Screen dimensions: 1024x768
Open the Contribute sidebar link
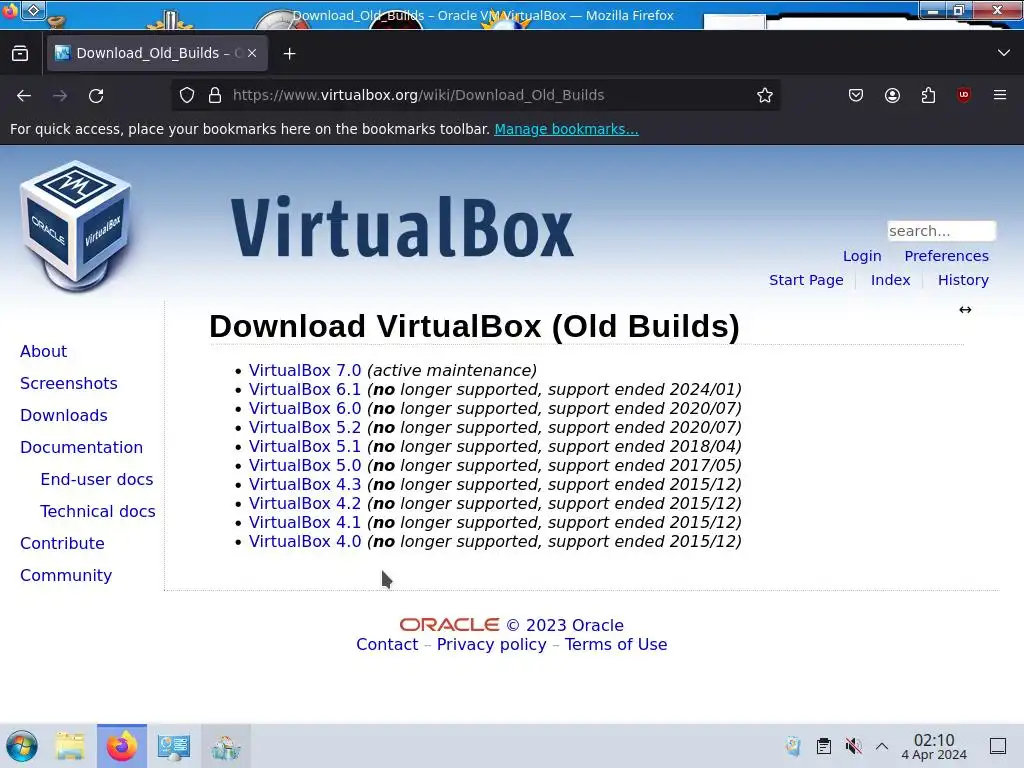(x=62, y=543)
